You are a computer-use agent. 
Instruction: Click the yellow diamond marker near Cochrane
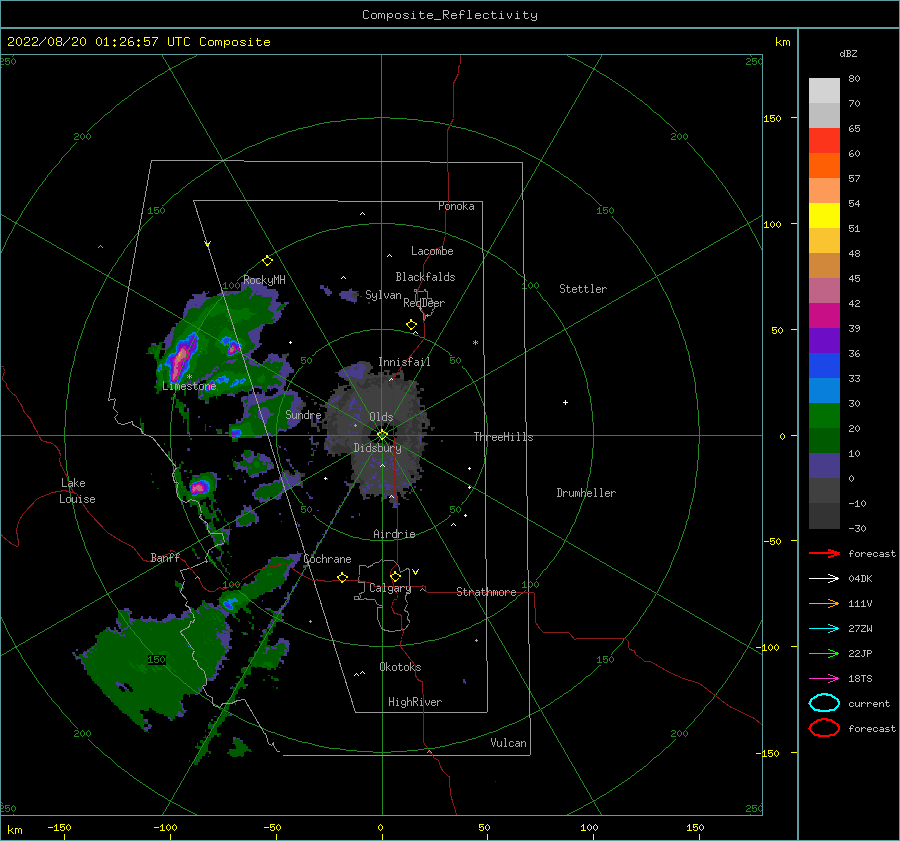coord(342,577)
